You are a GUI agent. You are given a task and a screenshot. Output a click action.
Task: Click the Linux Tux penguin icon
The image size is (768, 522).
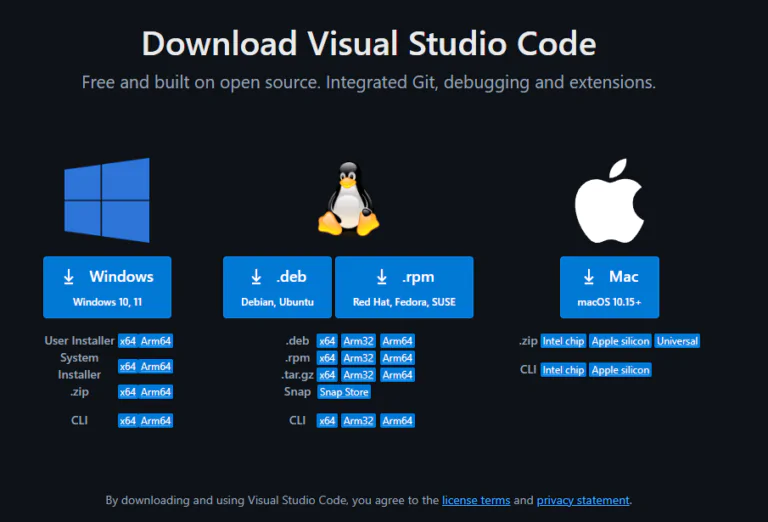pyautogui.click(x=348, y=199)
